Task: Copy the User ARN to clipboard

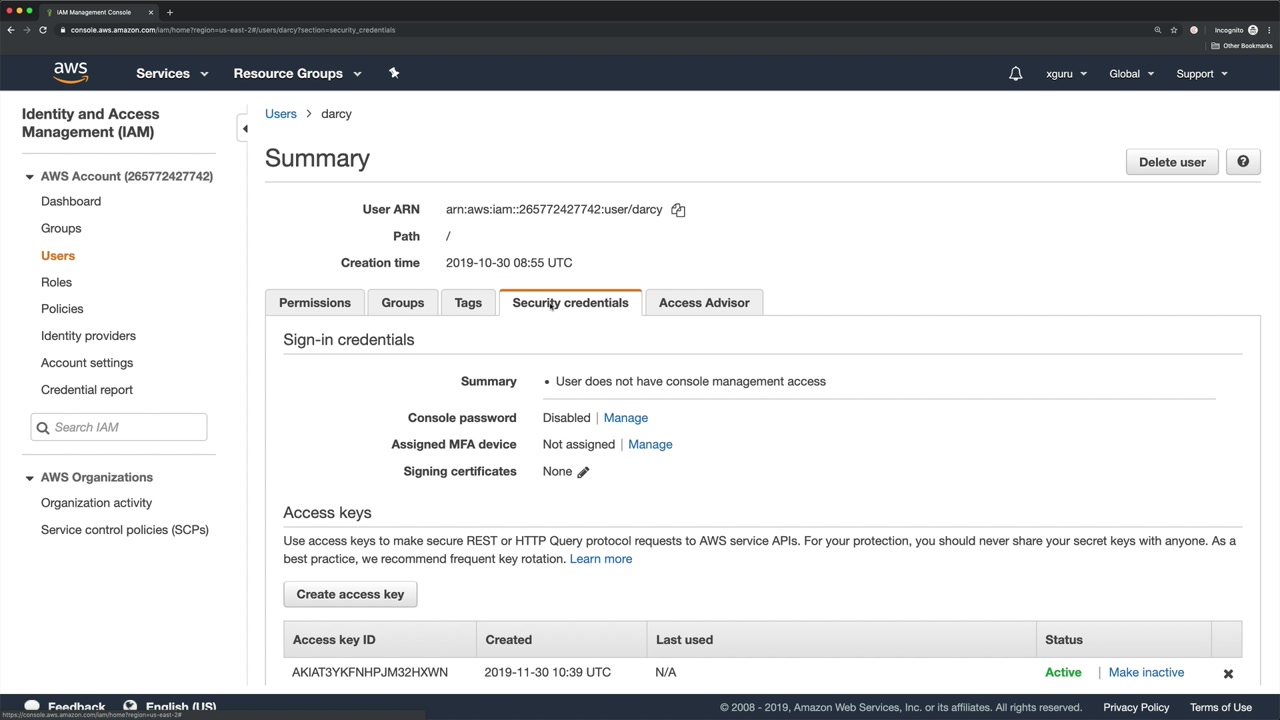Action: point(678,210)
